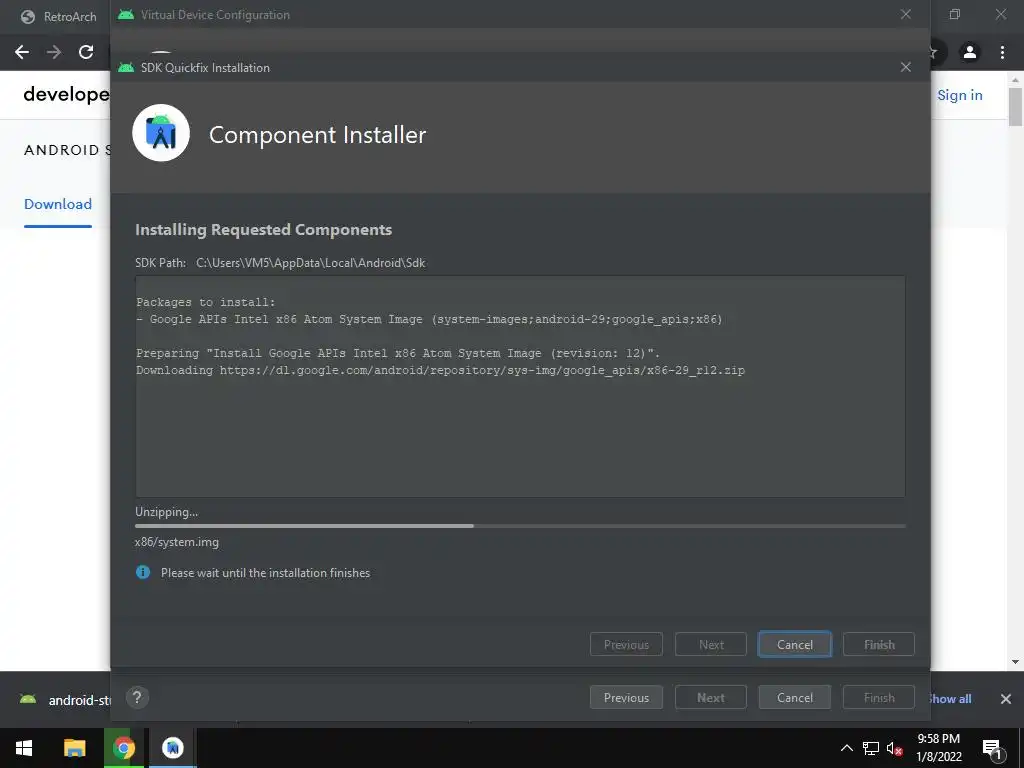Show hidden system tray icons
Image resolution: width=1024 pixels, height=768 pixels.
(846, 748)
